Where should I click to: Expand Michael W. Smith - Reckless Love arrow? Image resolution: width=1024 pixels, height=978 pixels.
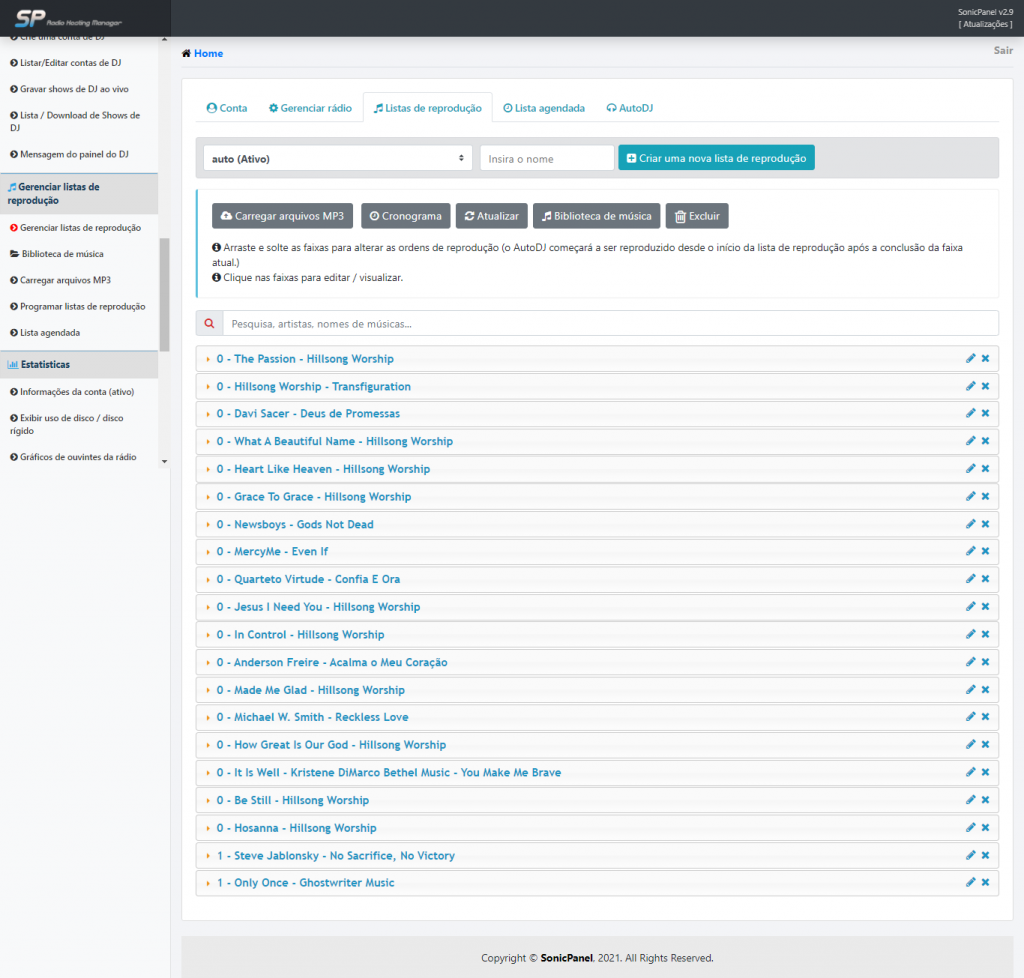coord(208,718)
